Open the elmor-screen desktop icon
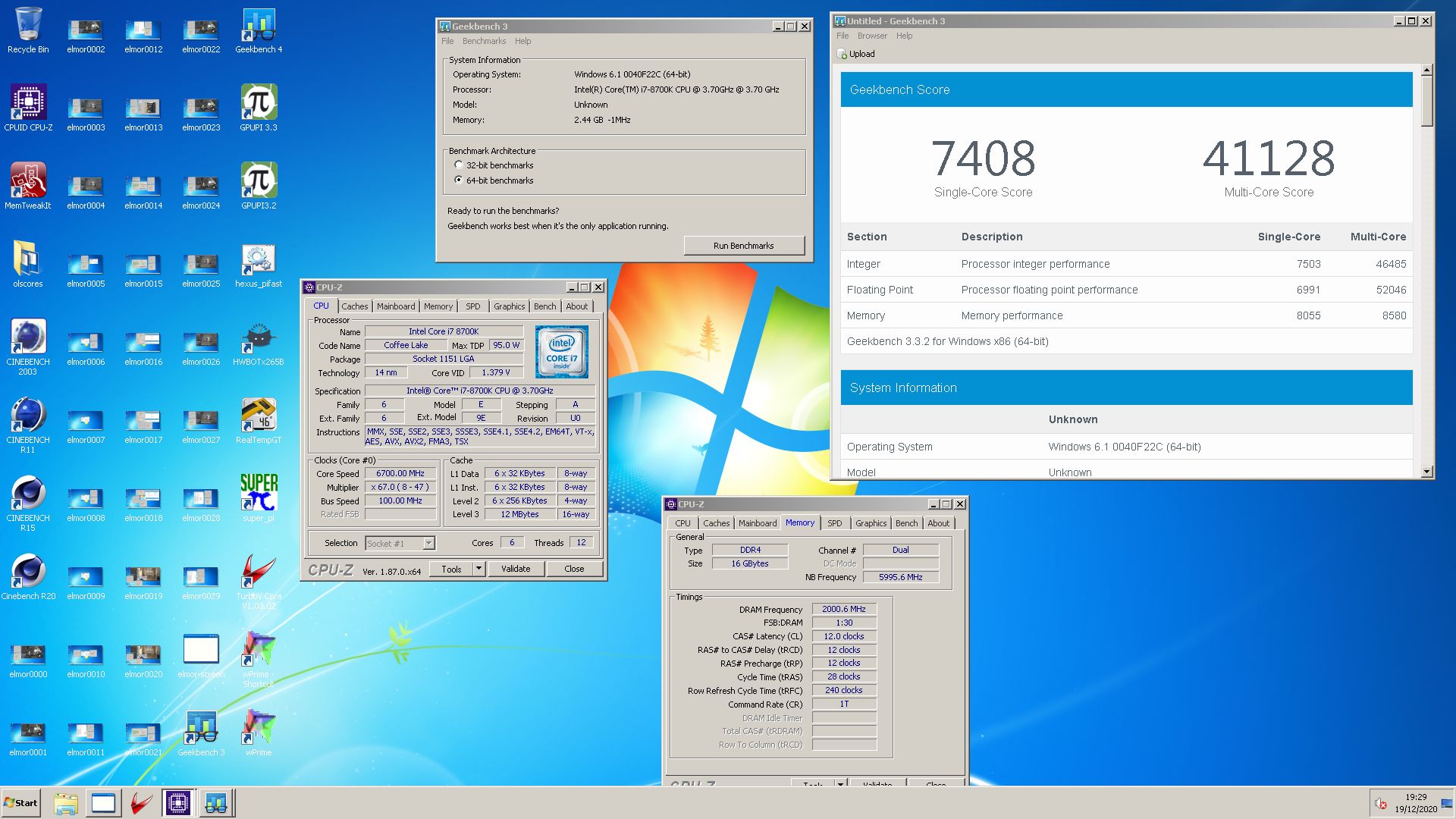 tap(201, 654)
